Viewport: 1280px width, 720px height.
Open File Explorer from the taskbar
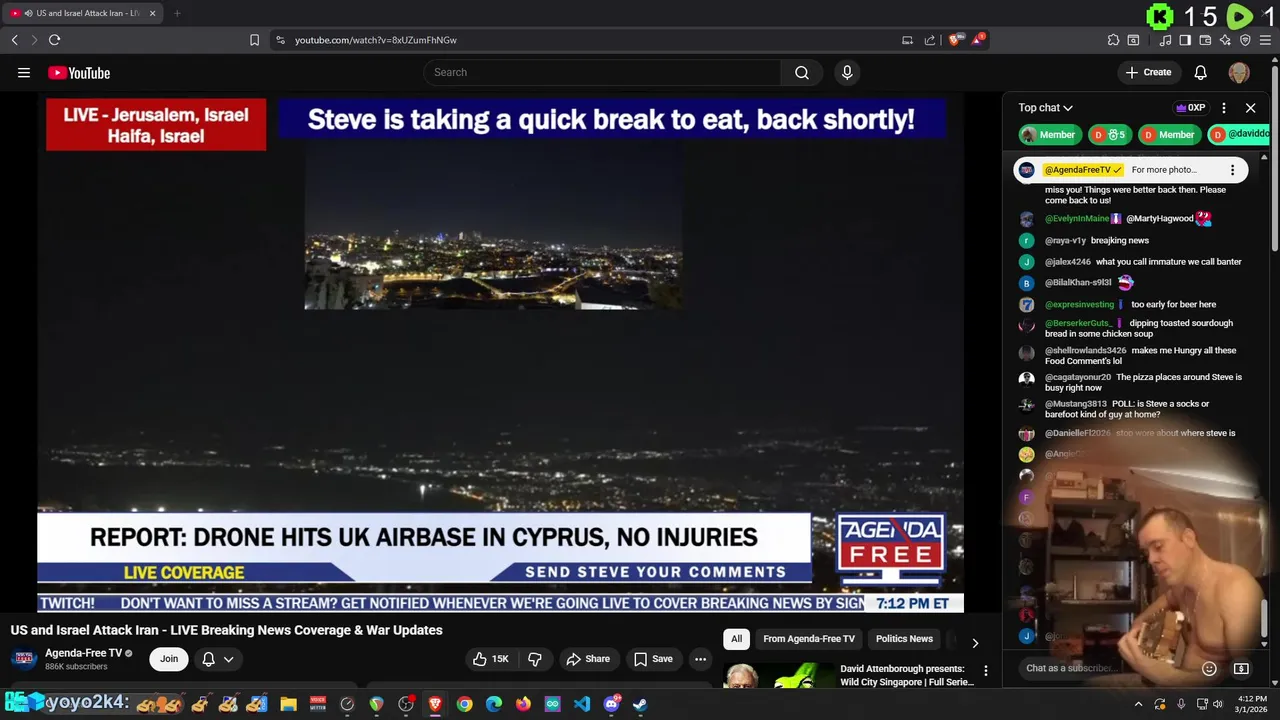(288, 704)
